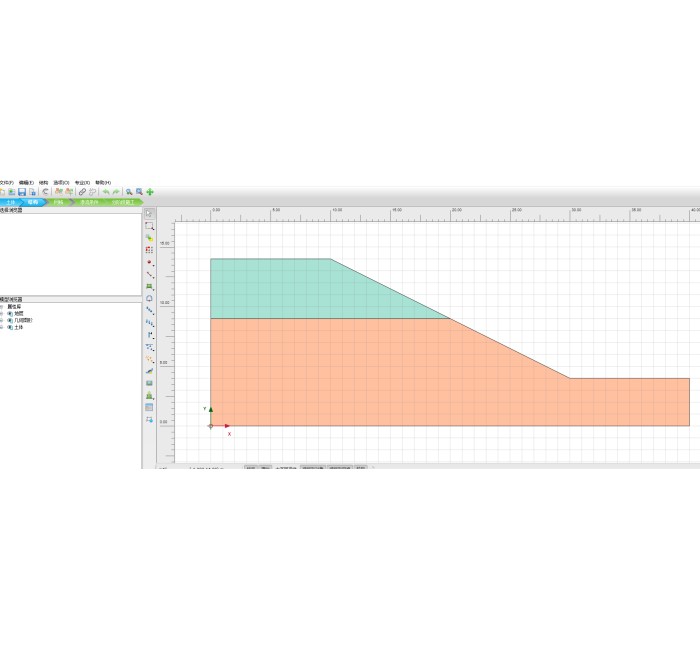Select the blue line load tool

pos(149,311)
